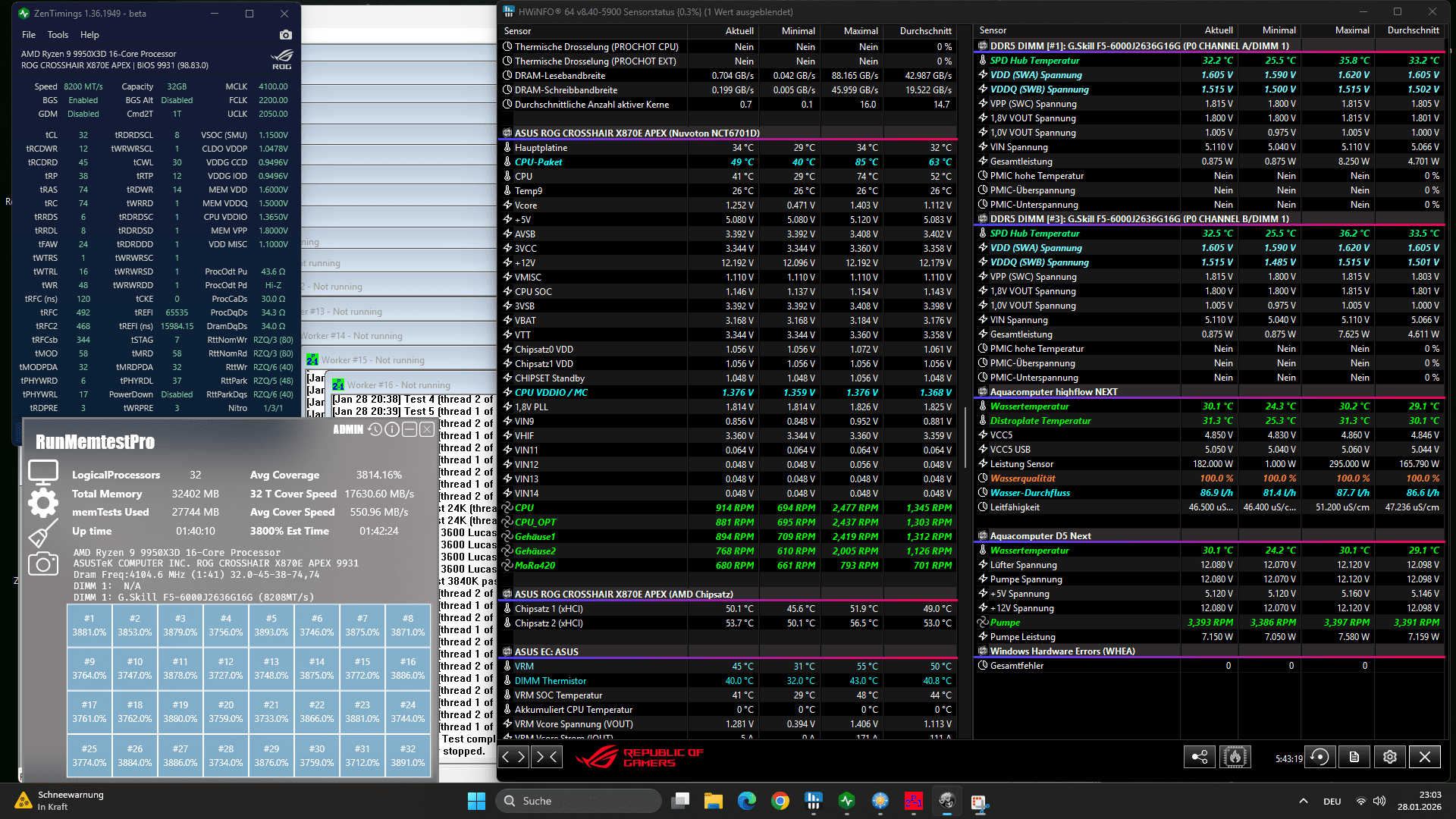Collapse HWiNFO columns with inward arrows
1456x819 pixels.
pyautogui.click(x=547, y=756)
